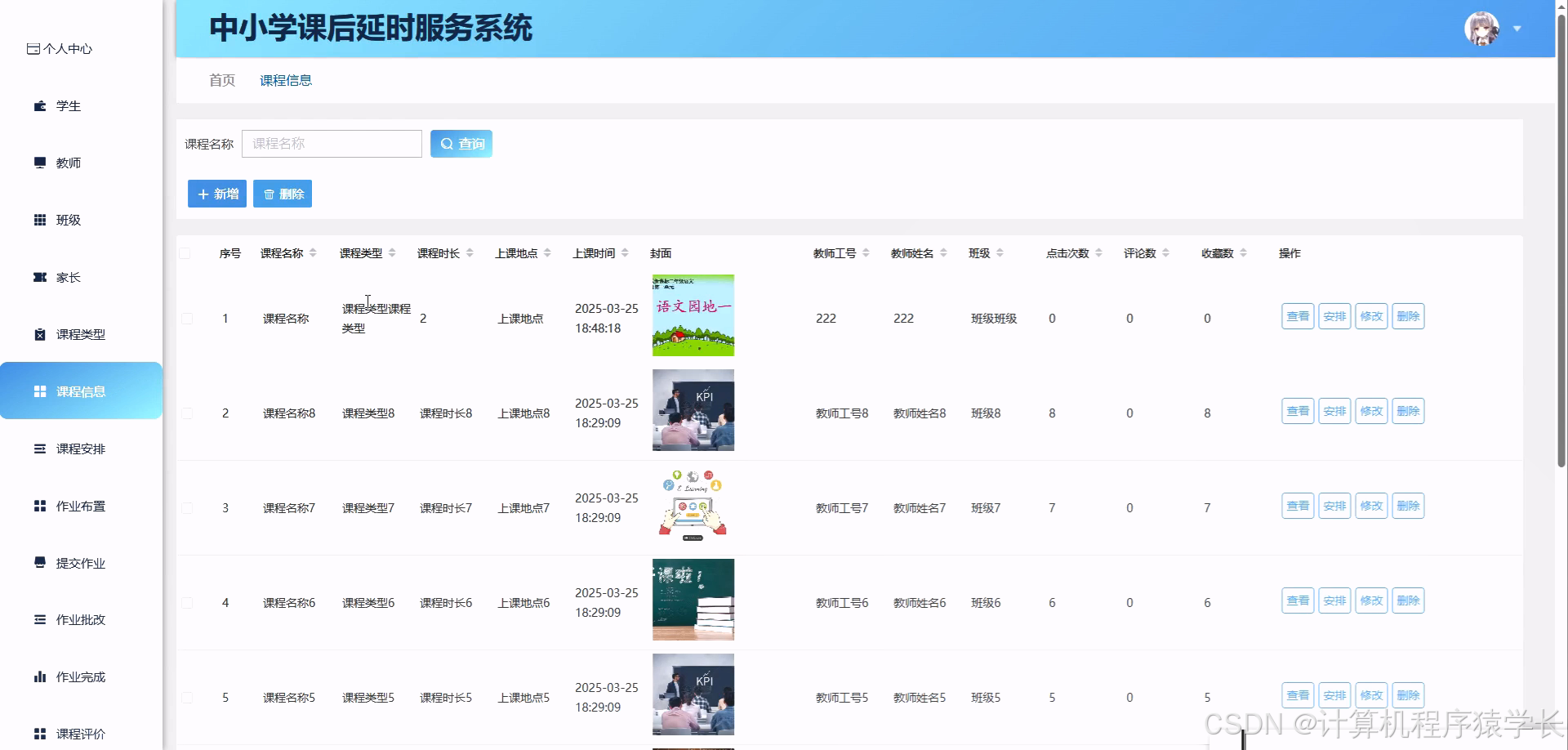Screen dimensions: 1568x750
Task: Check the select-all checkbox in table header
Action: 186,253
